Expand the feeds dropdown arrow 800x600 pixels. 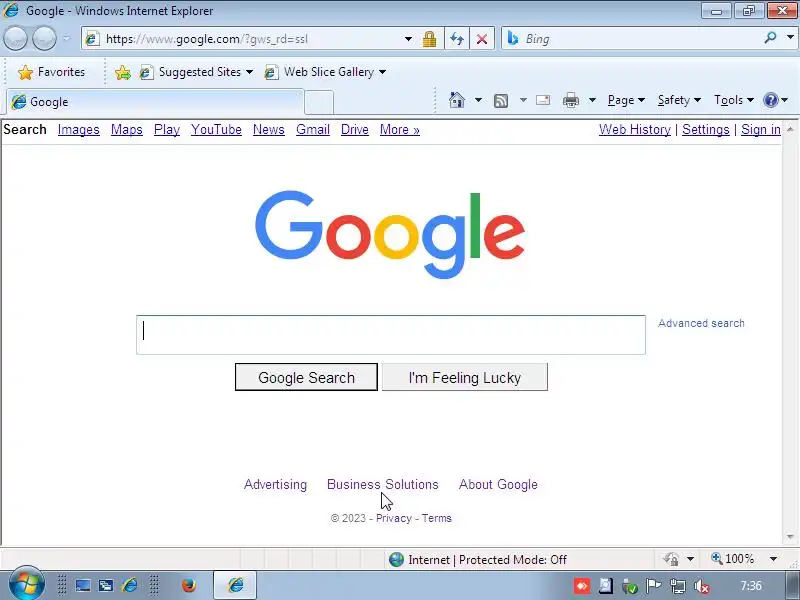click(523, 100)
